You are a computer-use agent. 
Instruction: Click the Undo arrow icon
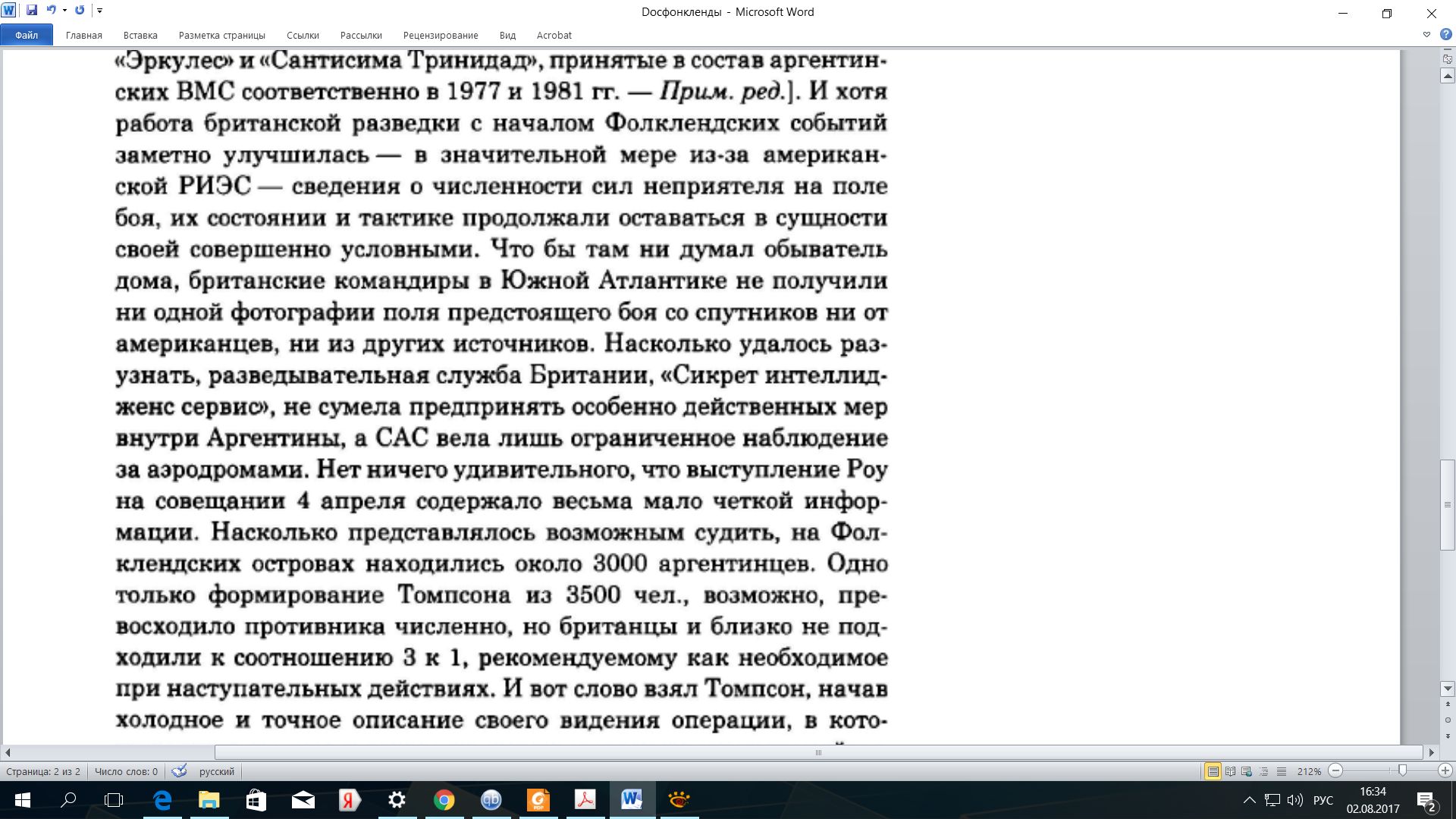(51, 11)
